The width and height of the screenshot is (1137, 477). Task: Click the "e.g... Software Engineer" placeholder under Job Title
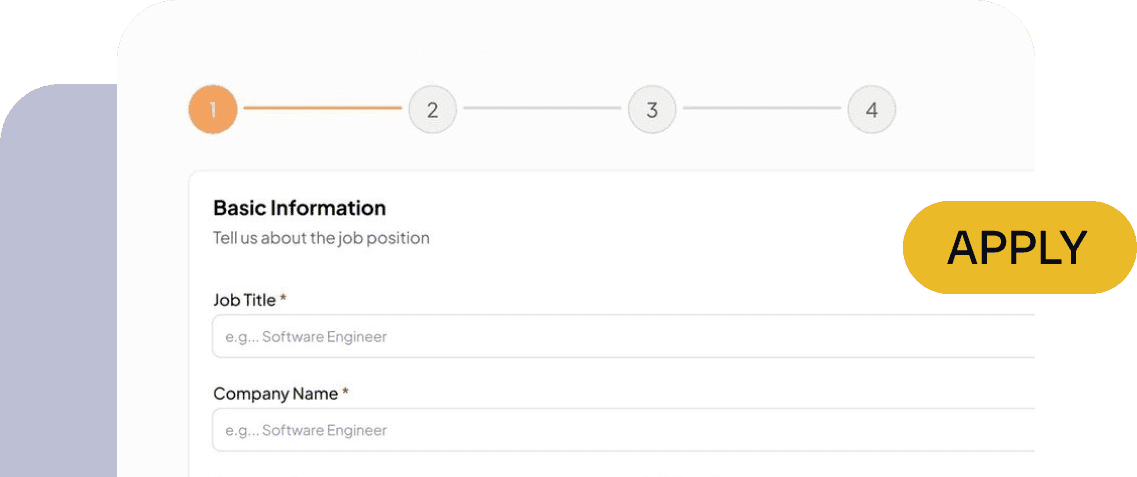(306, 337)
